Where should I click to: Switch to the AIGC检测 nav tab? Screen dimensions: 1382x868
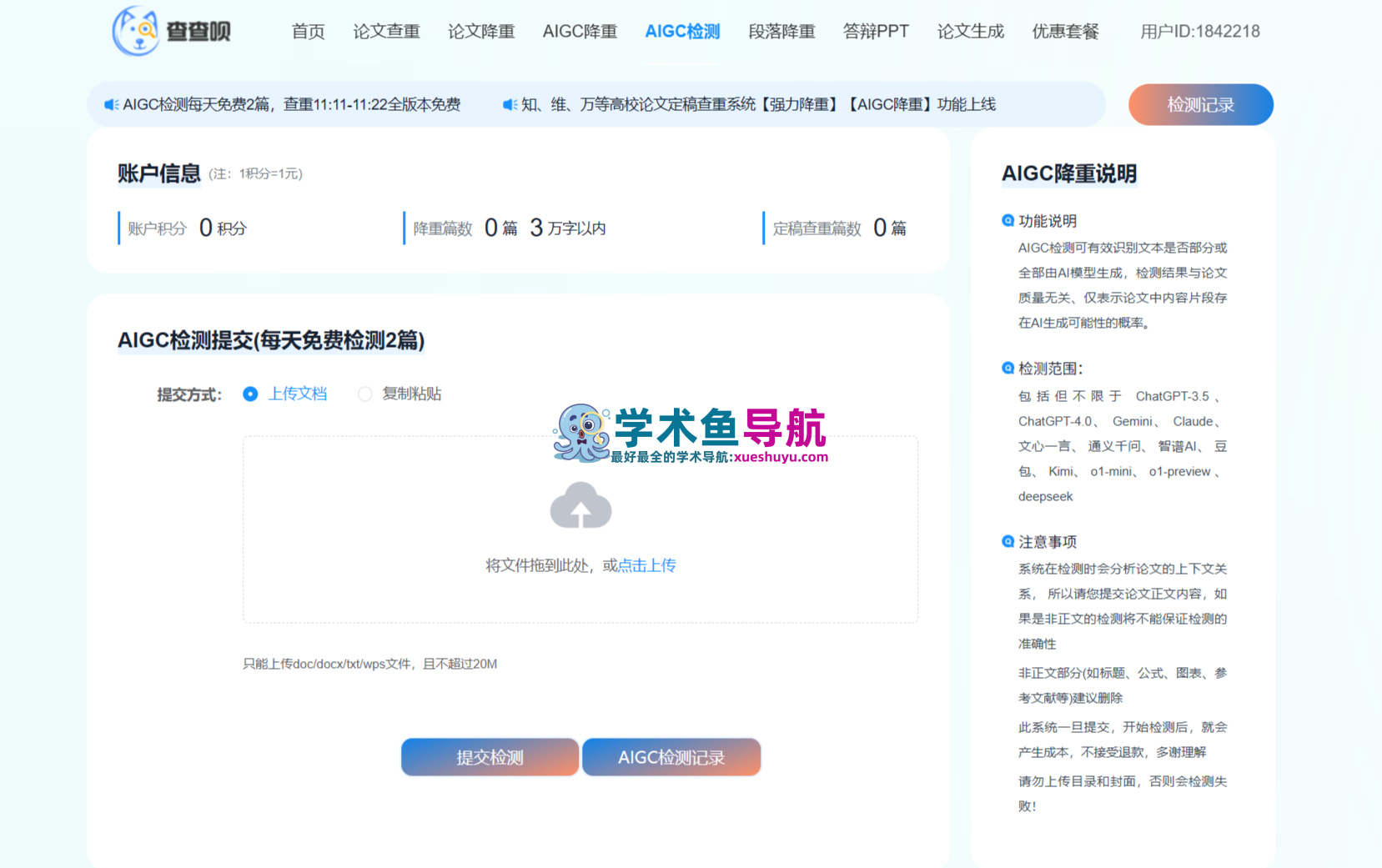point(682,32)
